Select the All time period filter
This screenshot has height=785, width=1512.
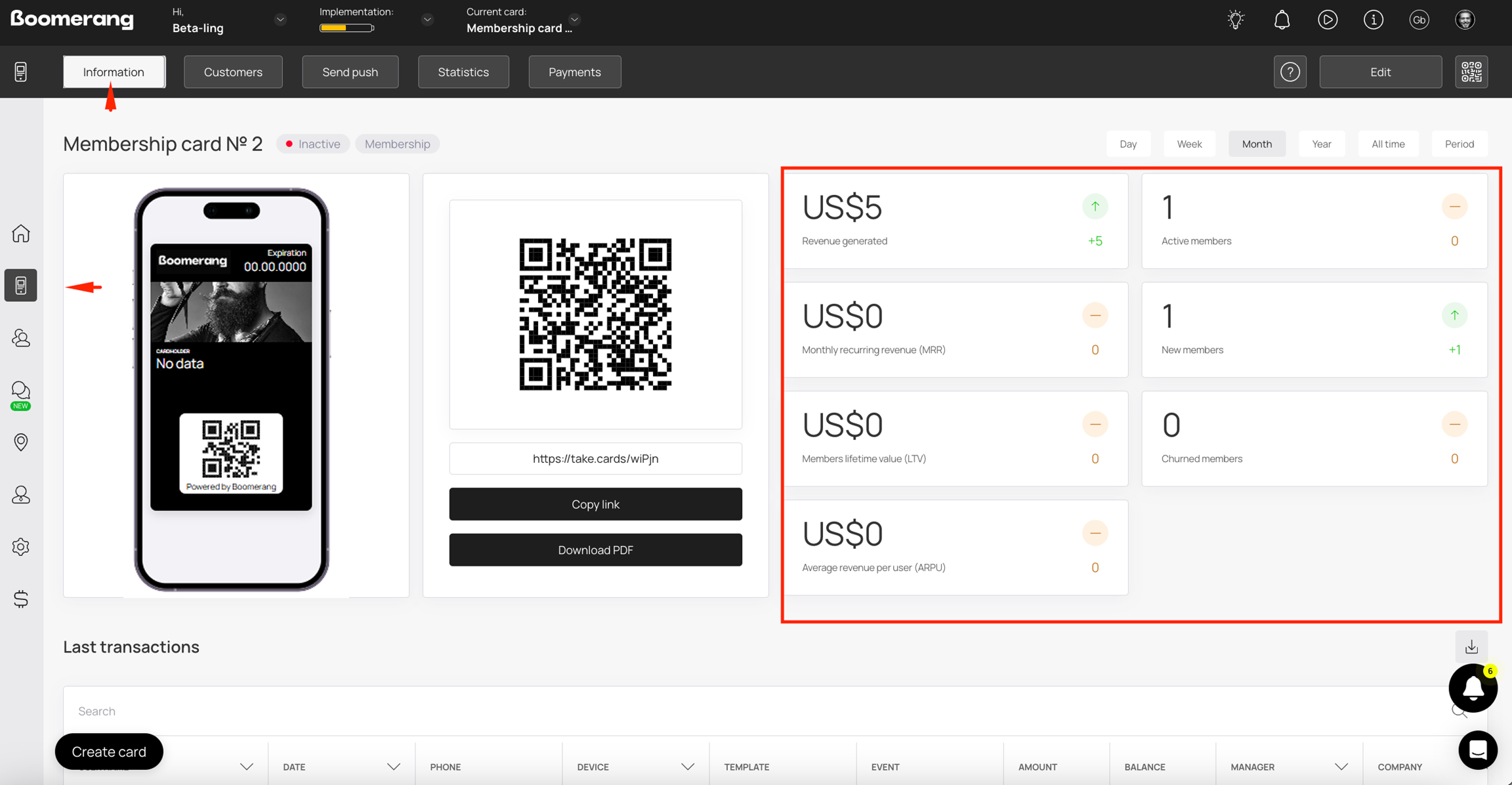pos(1388,144)
